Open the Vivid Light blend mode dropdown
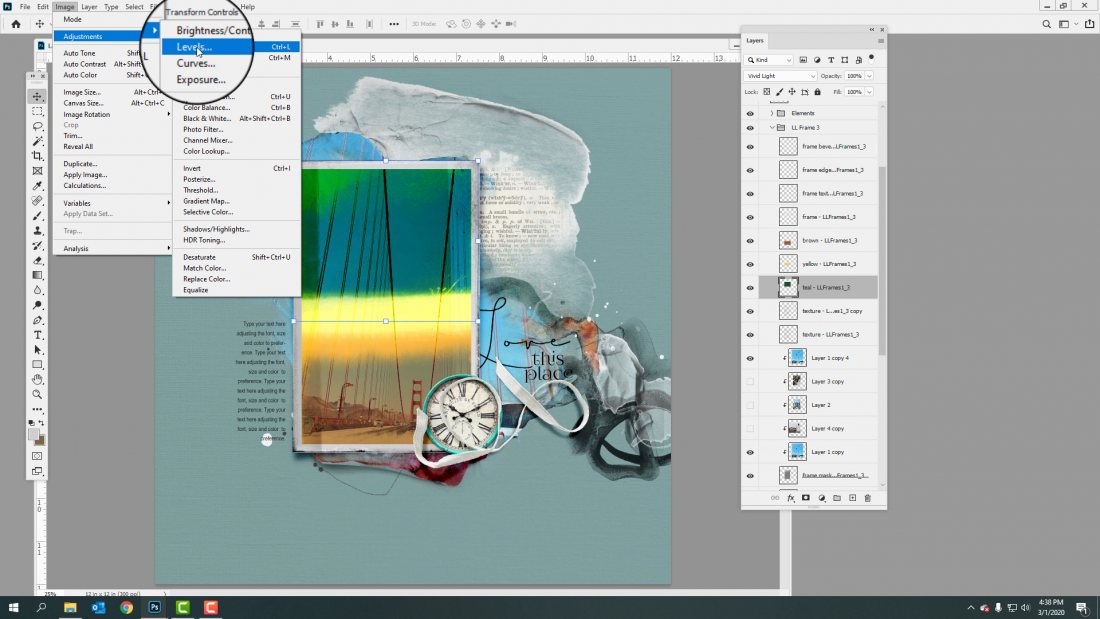 (780, 76)
